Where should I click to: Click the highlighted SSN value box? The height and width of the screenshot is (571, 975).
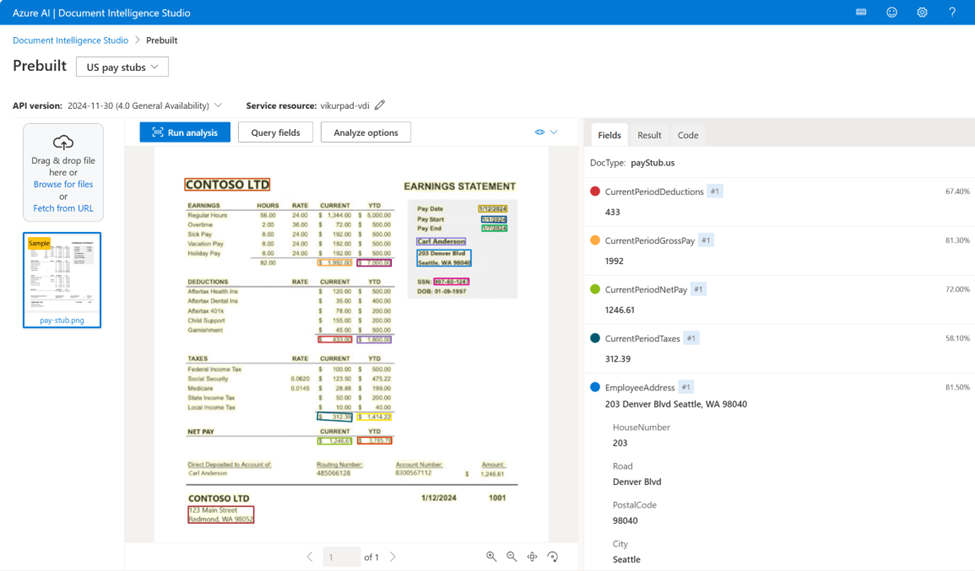(x=451, y=282)
